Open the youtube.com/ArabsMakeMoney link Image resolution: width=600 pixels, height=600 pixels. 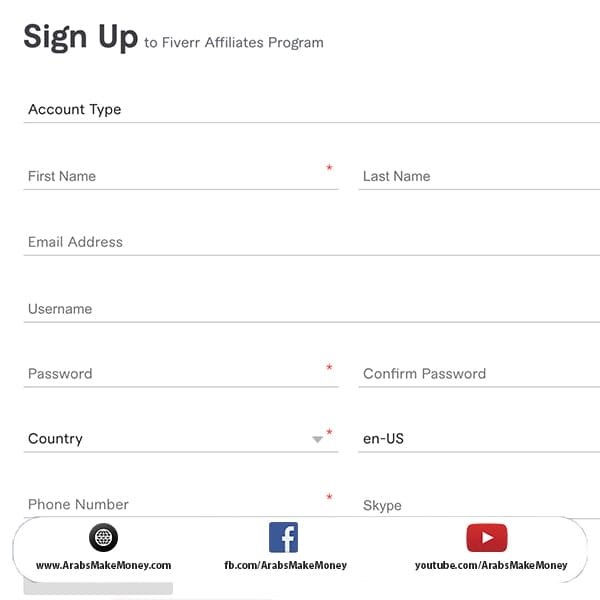click(x=491, y=565)
